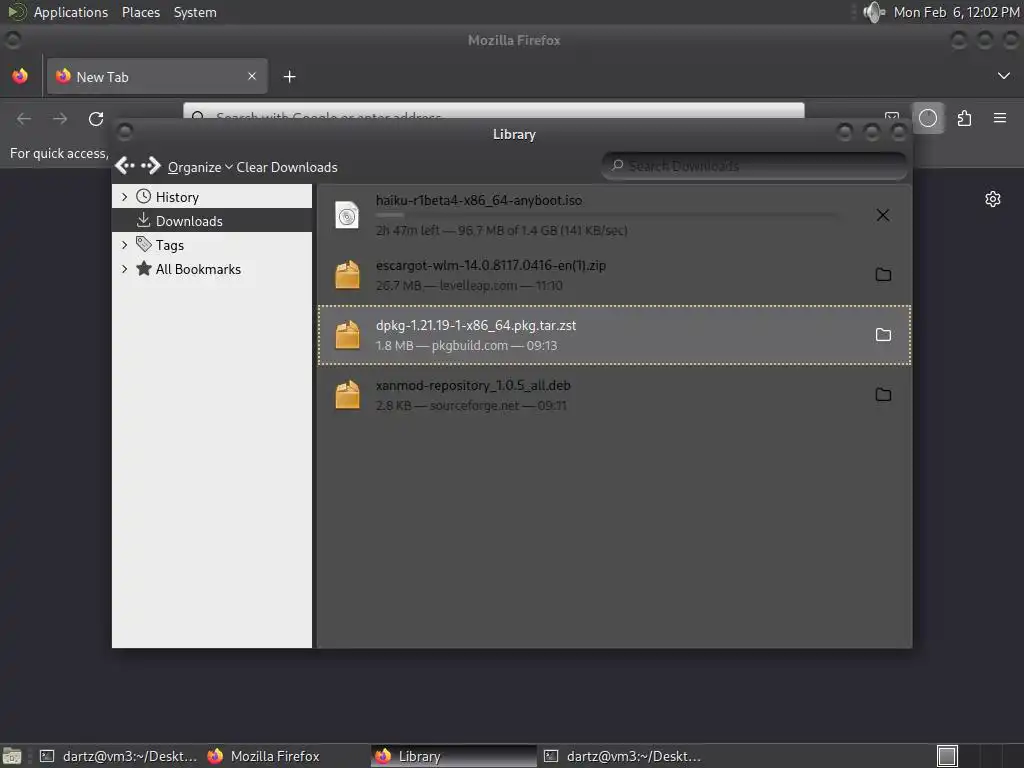Image resolution: width=1024 pixels, height=768 pixels.
Task: Expand the Tags tree node
Action: [x=125, y=245]
